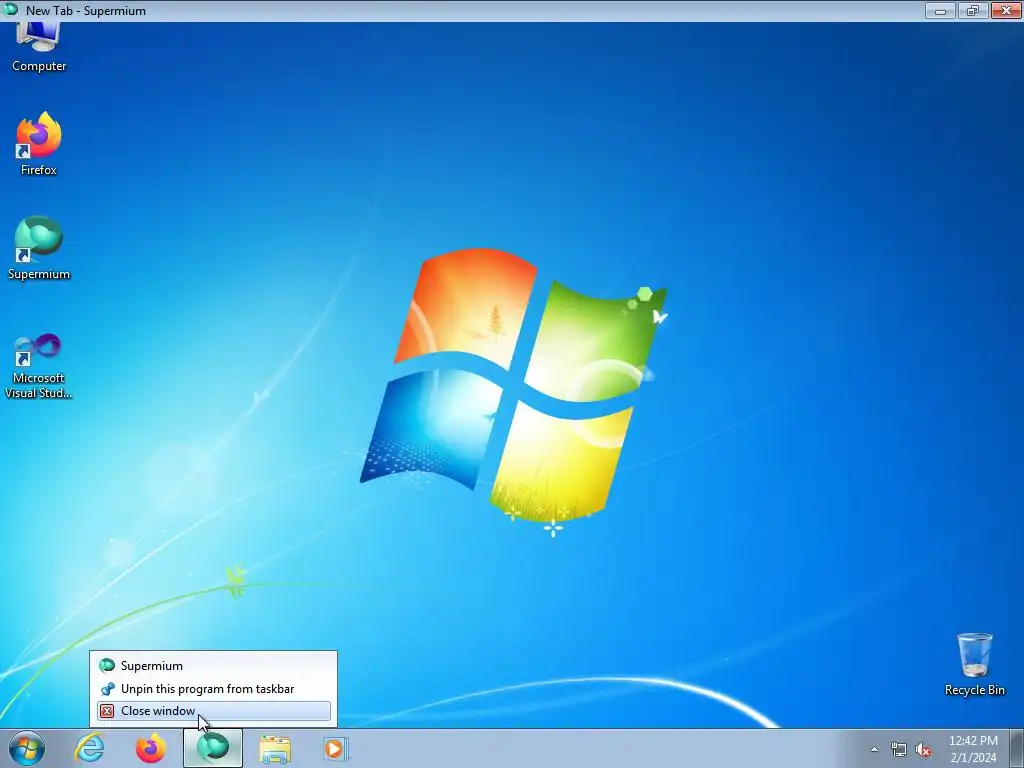Choose Supermium in the jump list
The width and height of the screenshot is (1024, 768).
[x=214, y=665]
